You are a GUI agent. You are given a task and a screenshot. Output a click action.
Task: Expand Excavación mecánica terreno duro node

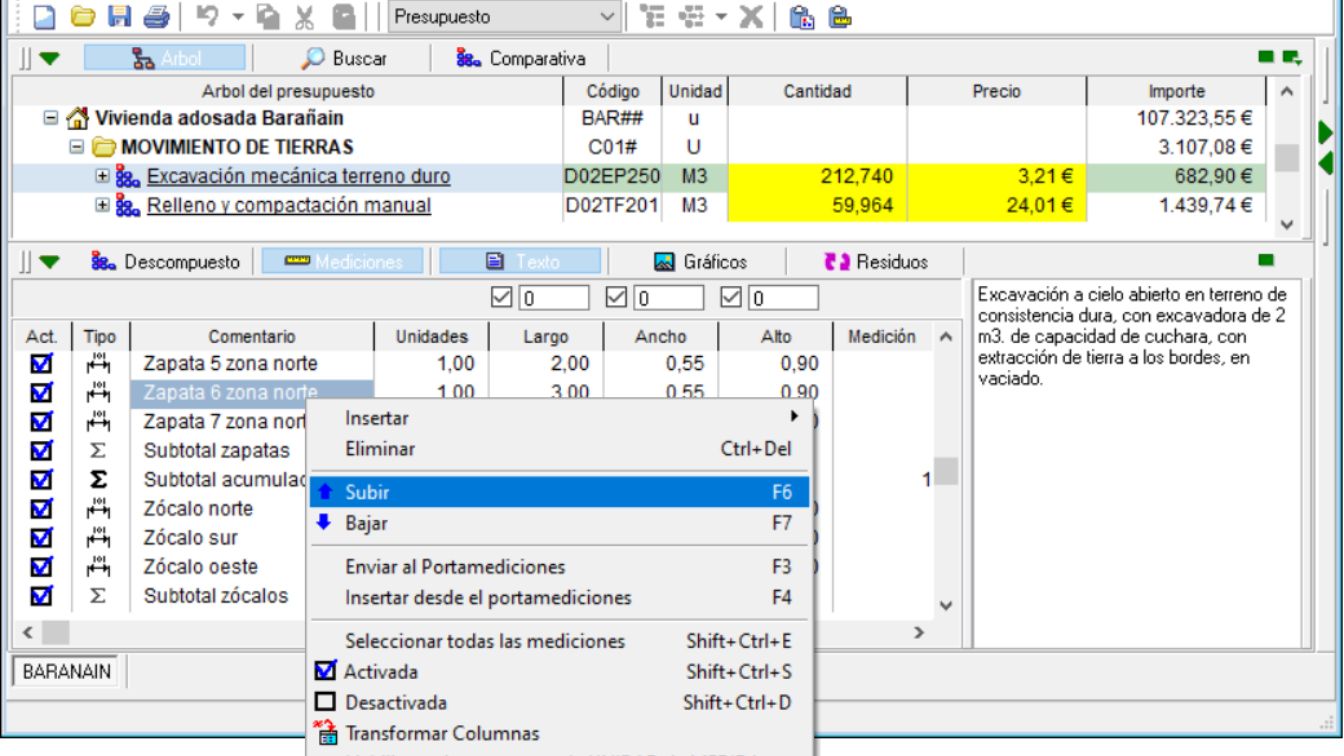click(102, 177)
